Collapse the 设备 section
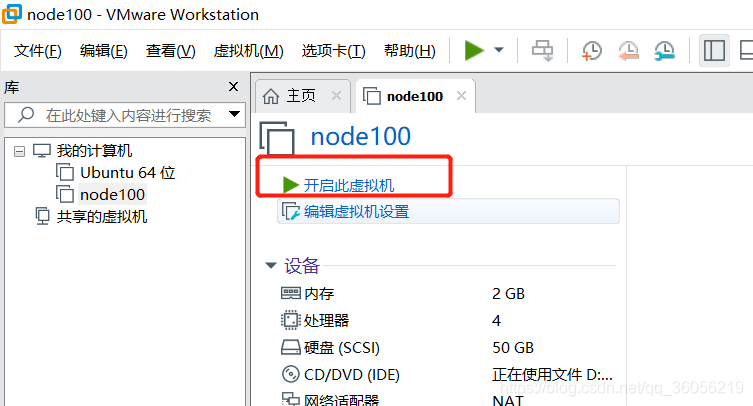753x406 pixels. coord(271,265)
